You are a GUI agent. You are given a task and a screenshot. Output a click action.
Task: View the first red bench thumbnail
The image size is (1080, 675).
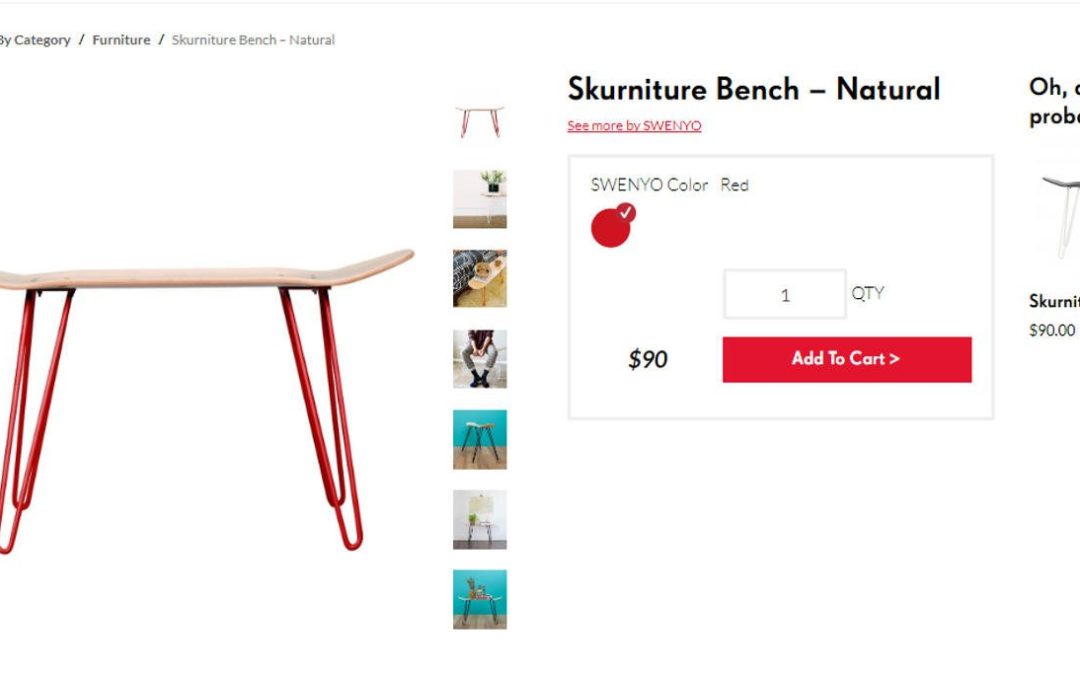click(x=479, y=120)
